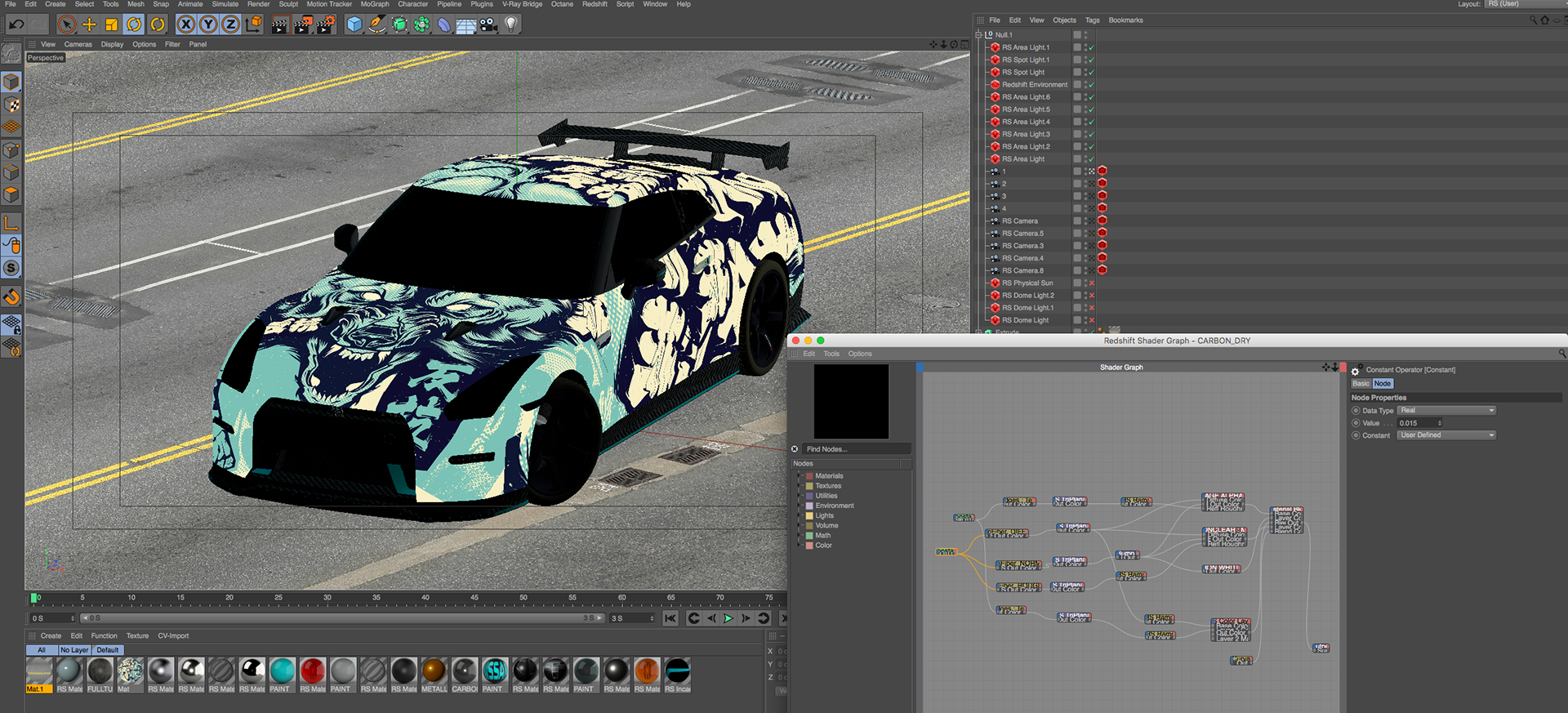Open the MoGraph menu
Viewport: 1568px width, 713px height.
coord(375,4)
